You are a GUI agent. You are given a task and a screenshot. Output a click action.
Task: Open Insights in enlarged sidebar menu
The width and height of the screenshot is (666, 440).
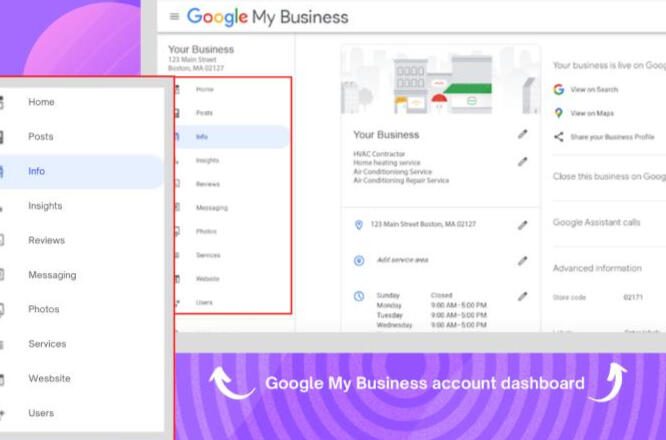tap(45, 206)
